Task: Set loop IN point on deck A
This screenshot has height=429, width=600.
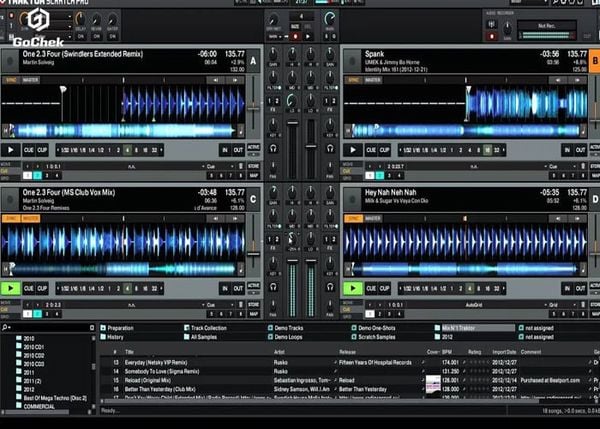Action: 225,150
